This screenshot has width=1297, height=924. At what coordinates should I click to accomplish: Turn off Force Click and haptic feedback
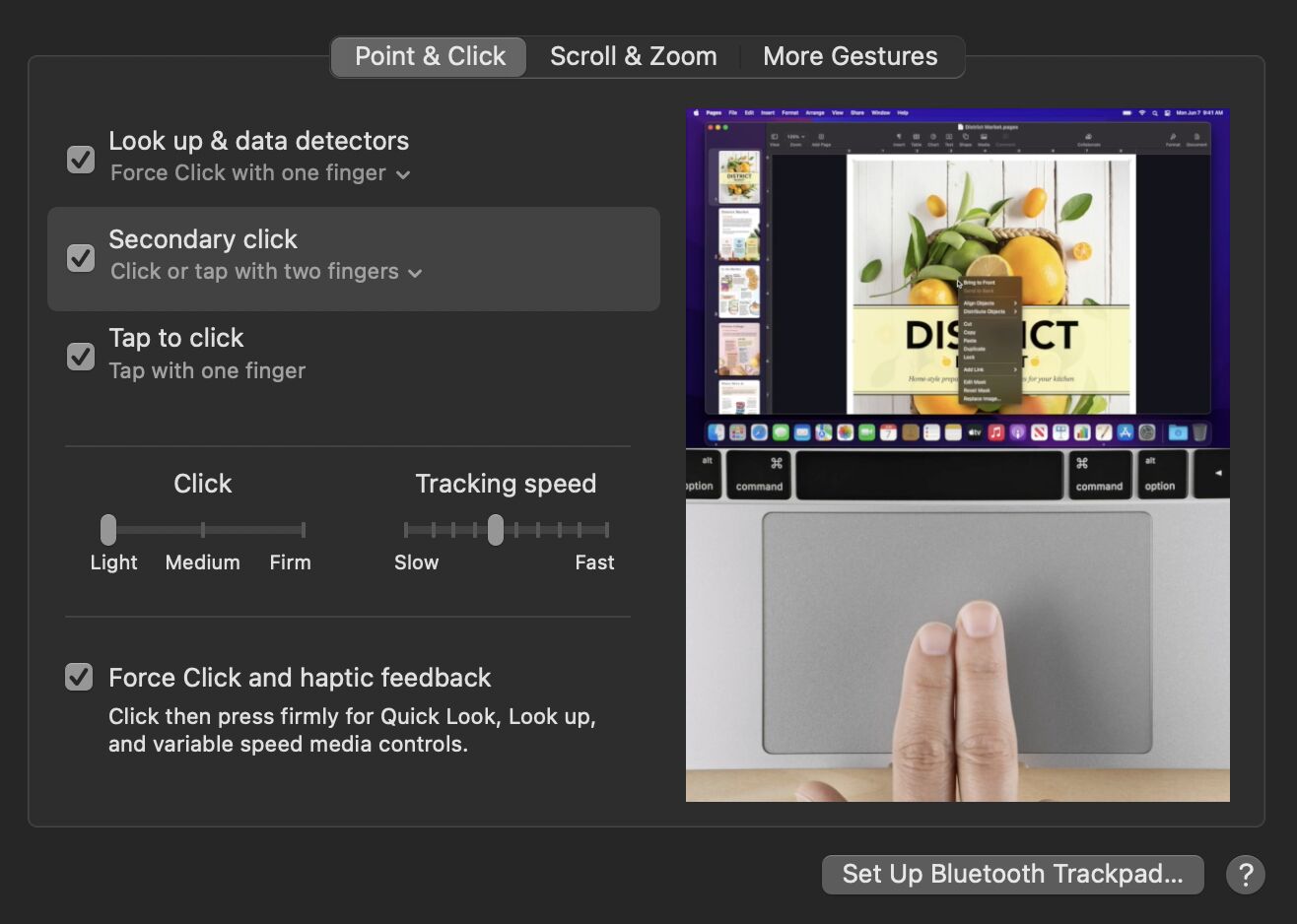[79, 678]
